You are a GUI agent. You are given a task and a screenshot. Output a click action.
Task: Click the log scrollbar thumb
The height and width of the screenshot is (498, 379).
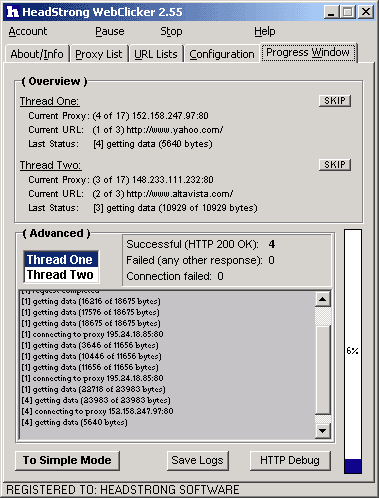(x=322, y=370)
